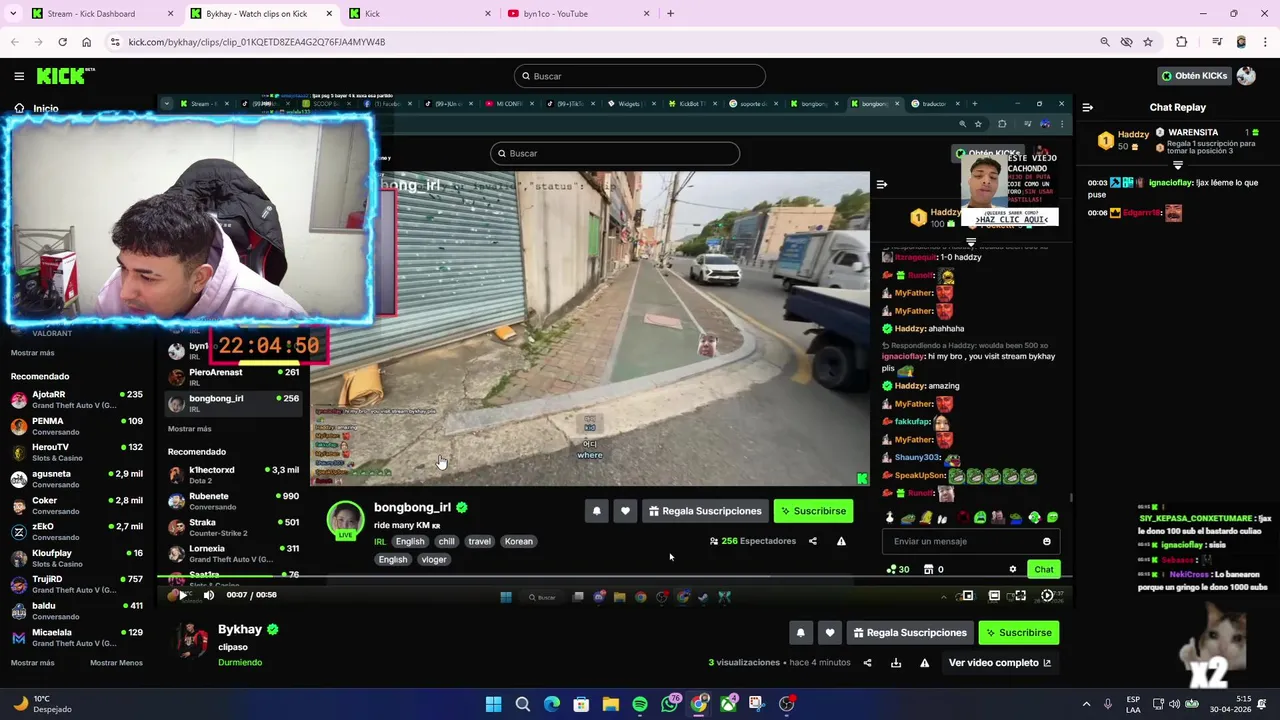Open the Chrome three-dot menu
This screenshot has height=720, width=1280.
[x=1264, y=42]
